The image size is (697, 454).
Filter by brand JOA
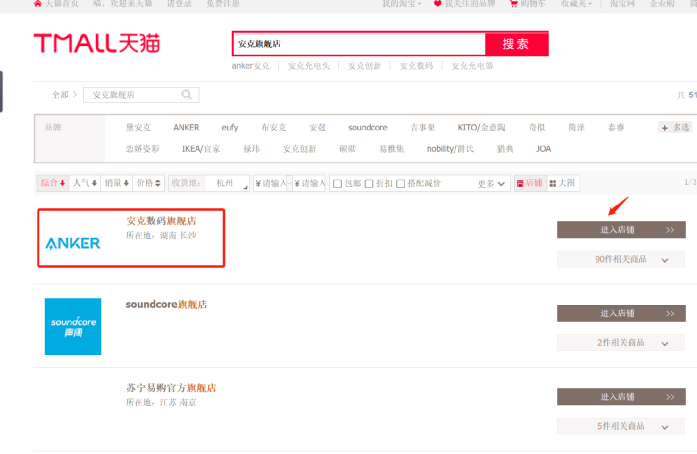543,149
